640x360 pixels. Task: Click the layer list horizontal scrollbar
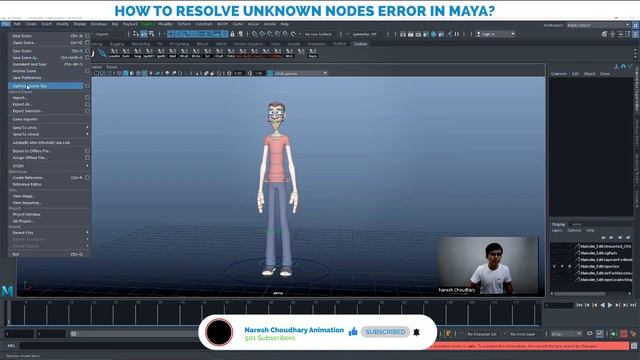pyautogui.click(x=580, y=293)
